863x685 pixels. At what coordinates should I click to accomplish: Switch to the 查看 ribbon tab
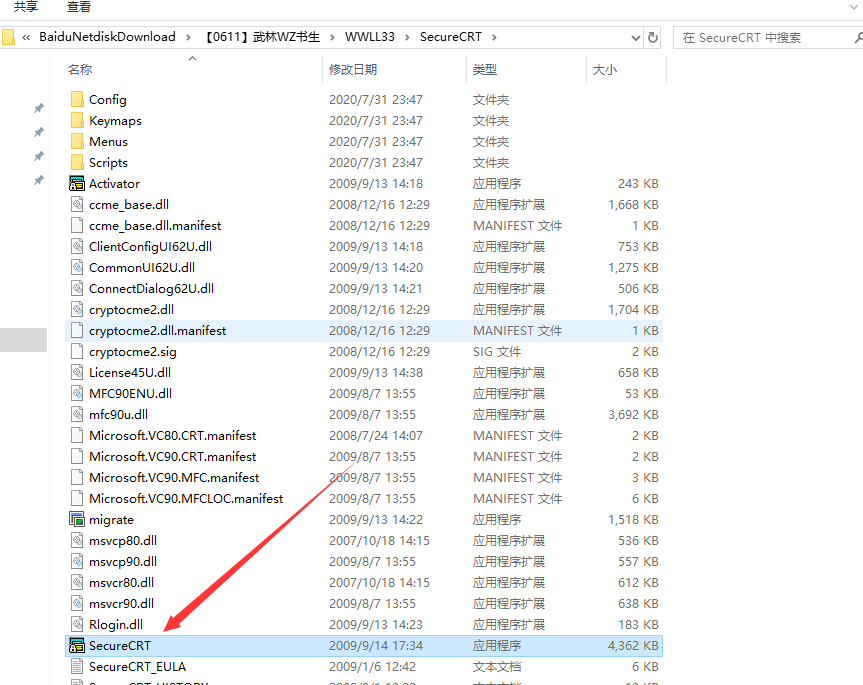[x=79, y=7]
